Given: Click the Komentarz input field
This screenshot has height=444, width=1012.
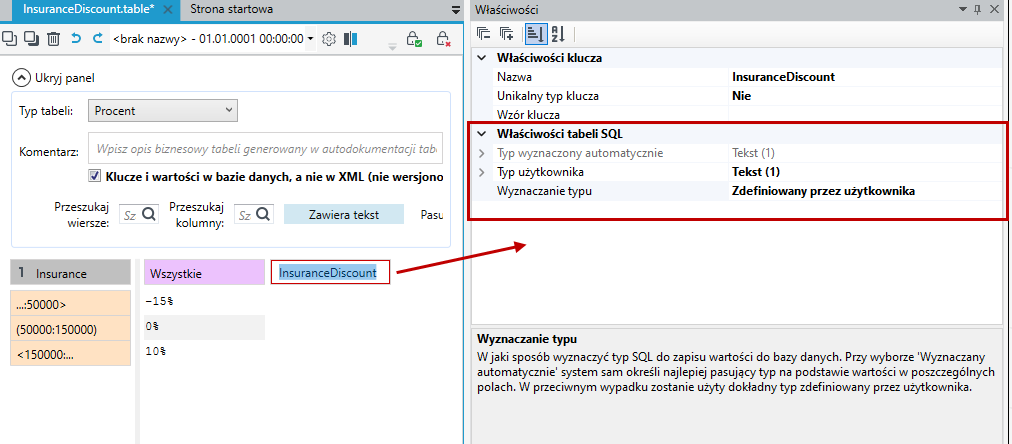Looking at the screenshot, I should click(265, 149).
